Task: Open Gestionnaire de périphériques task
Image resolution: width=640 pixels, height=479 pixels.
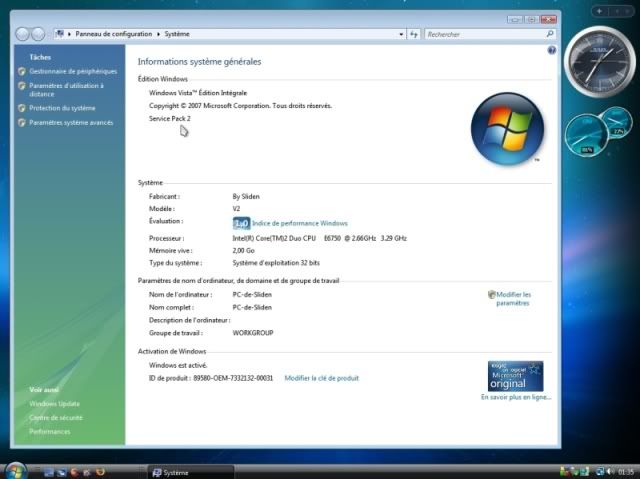Action: point(73,71)
